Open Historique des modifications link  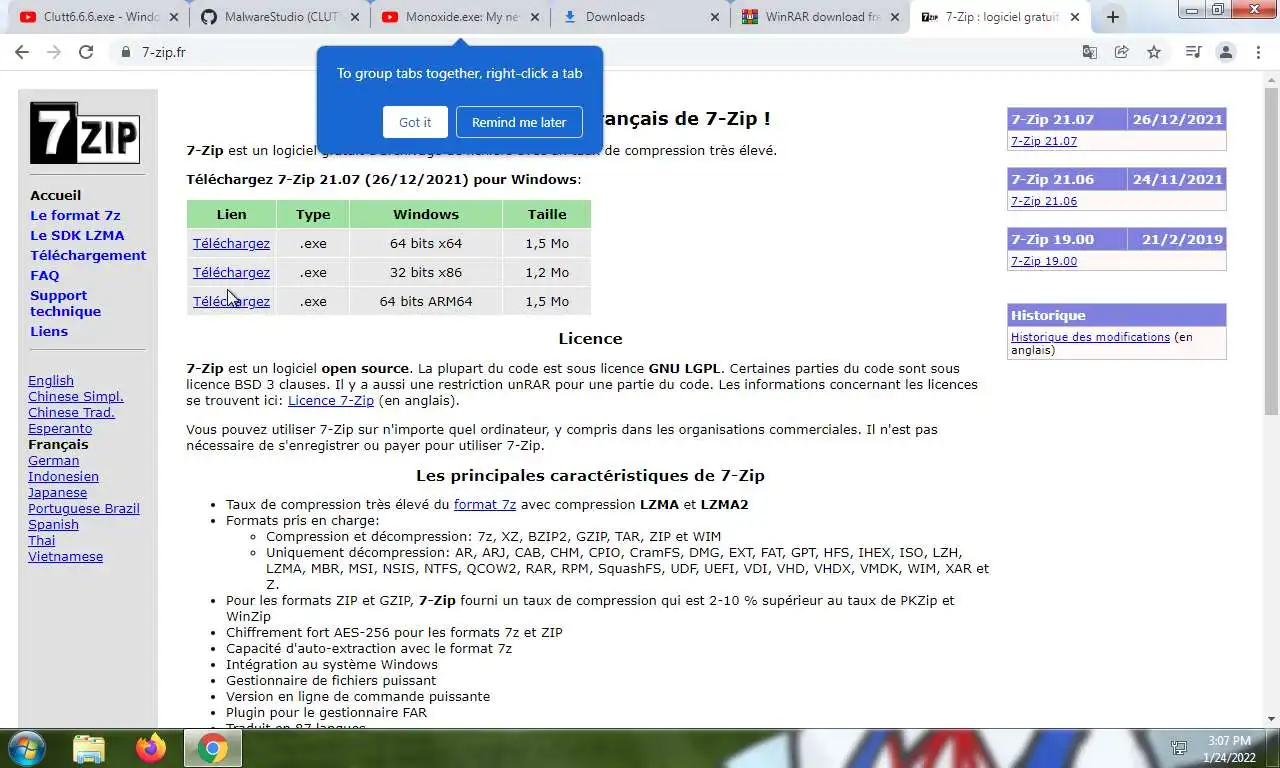point(1090,337)
